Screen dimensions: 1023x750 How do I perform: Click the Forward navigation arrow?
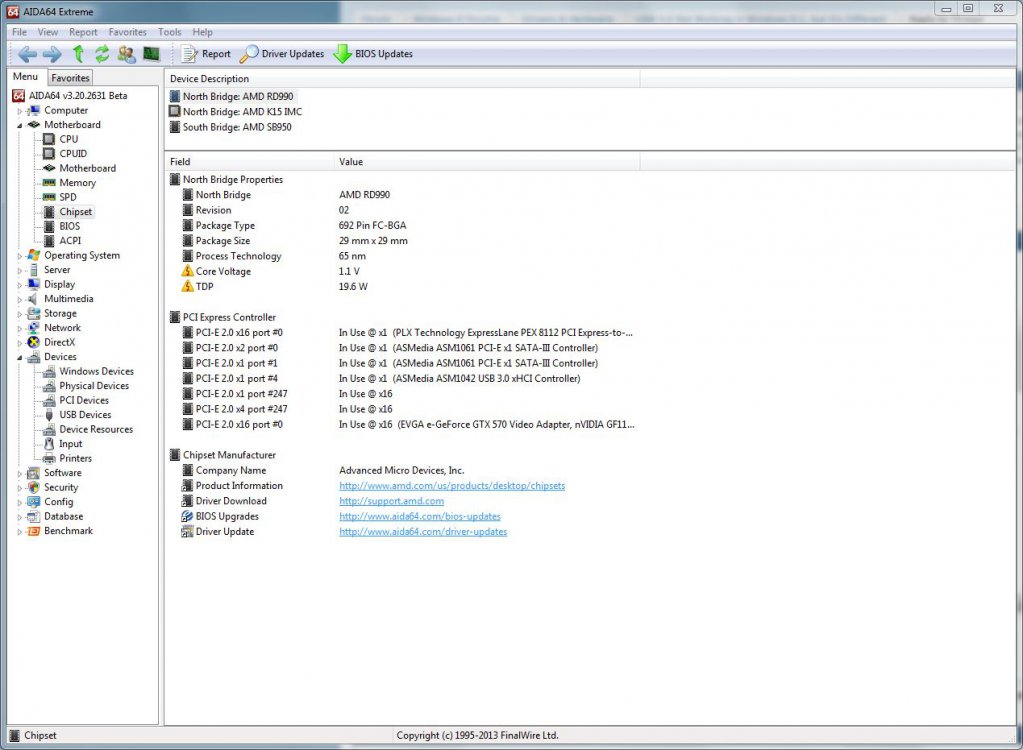[52, 54]
